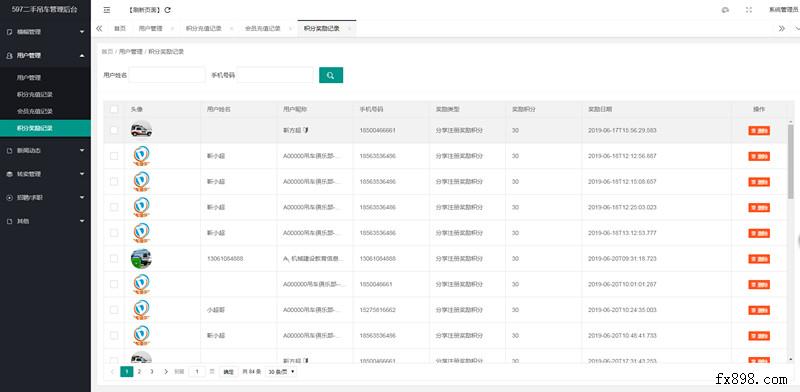The image size is (800, 392).
Task: Open the 系统管理员 account menu
Action: pyautogui.click(x=784, y=10)
